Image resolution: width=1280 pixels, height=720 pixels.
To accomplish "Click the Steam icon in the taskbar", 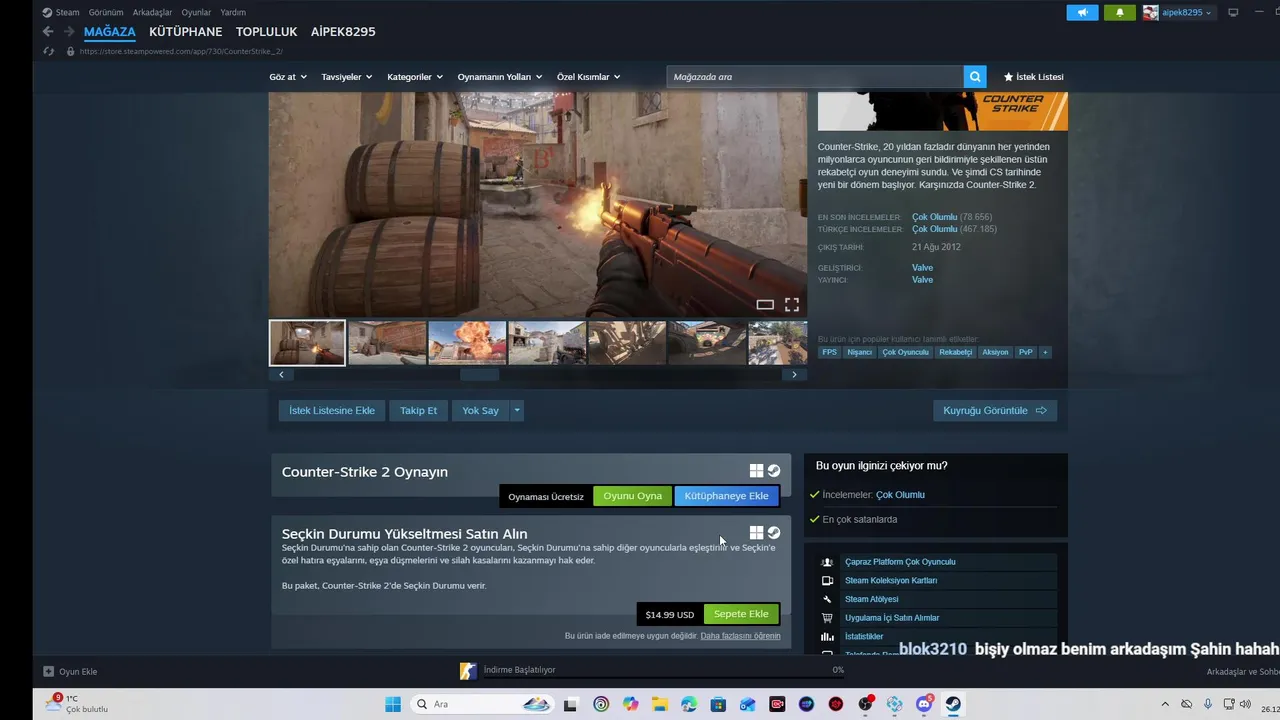I will pos(953,704).
